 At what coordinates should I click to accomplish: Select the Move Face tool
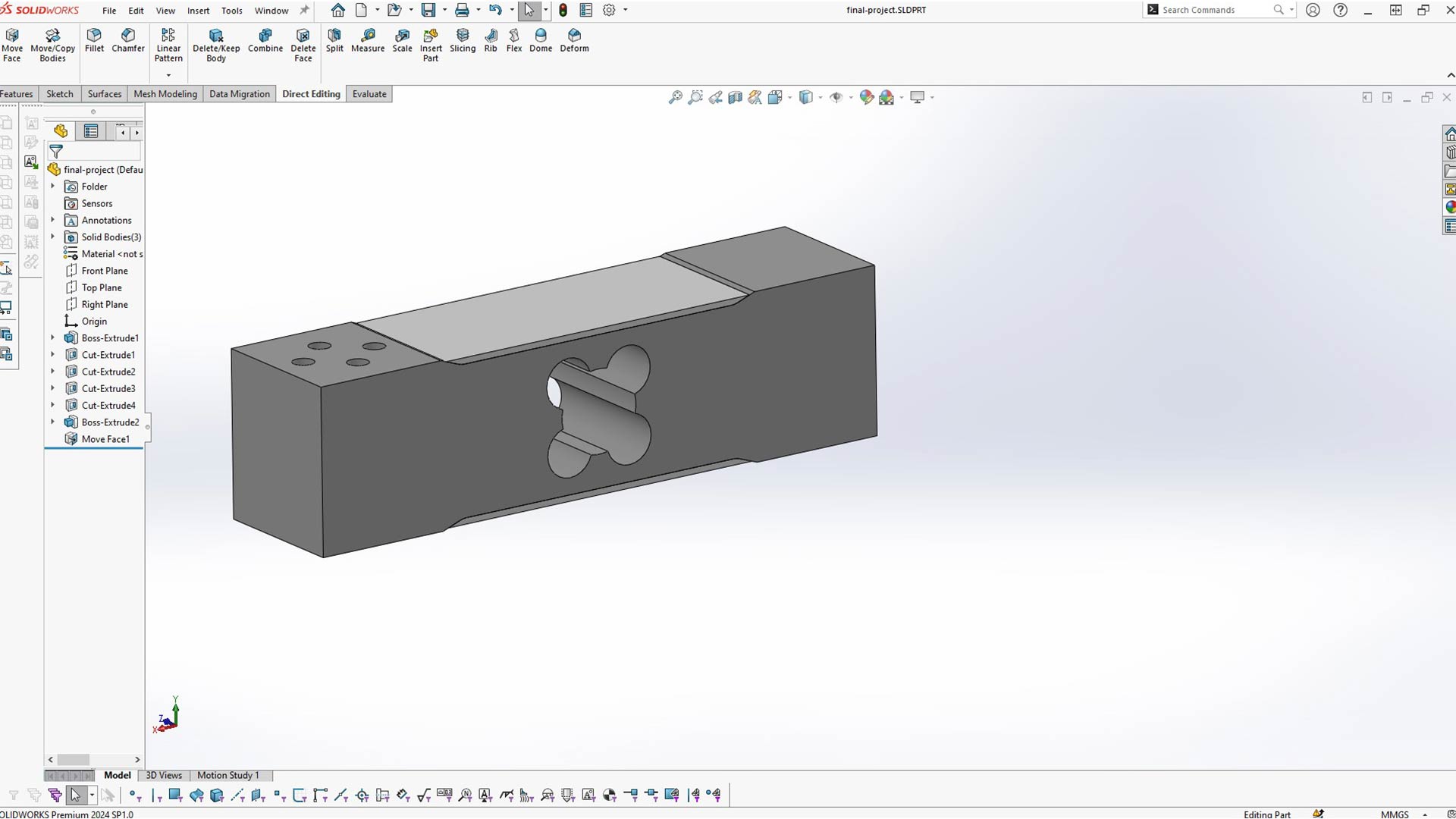coord(12,45)
